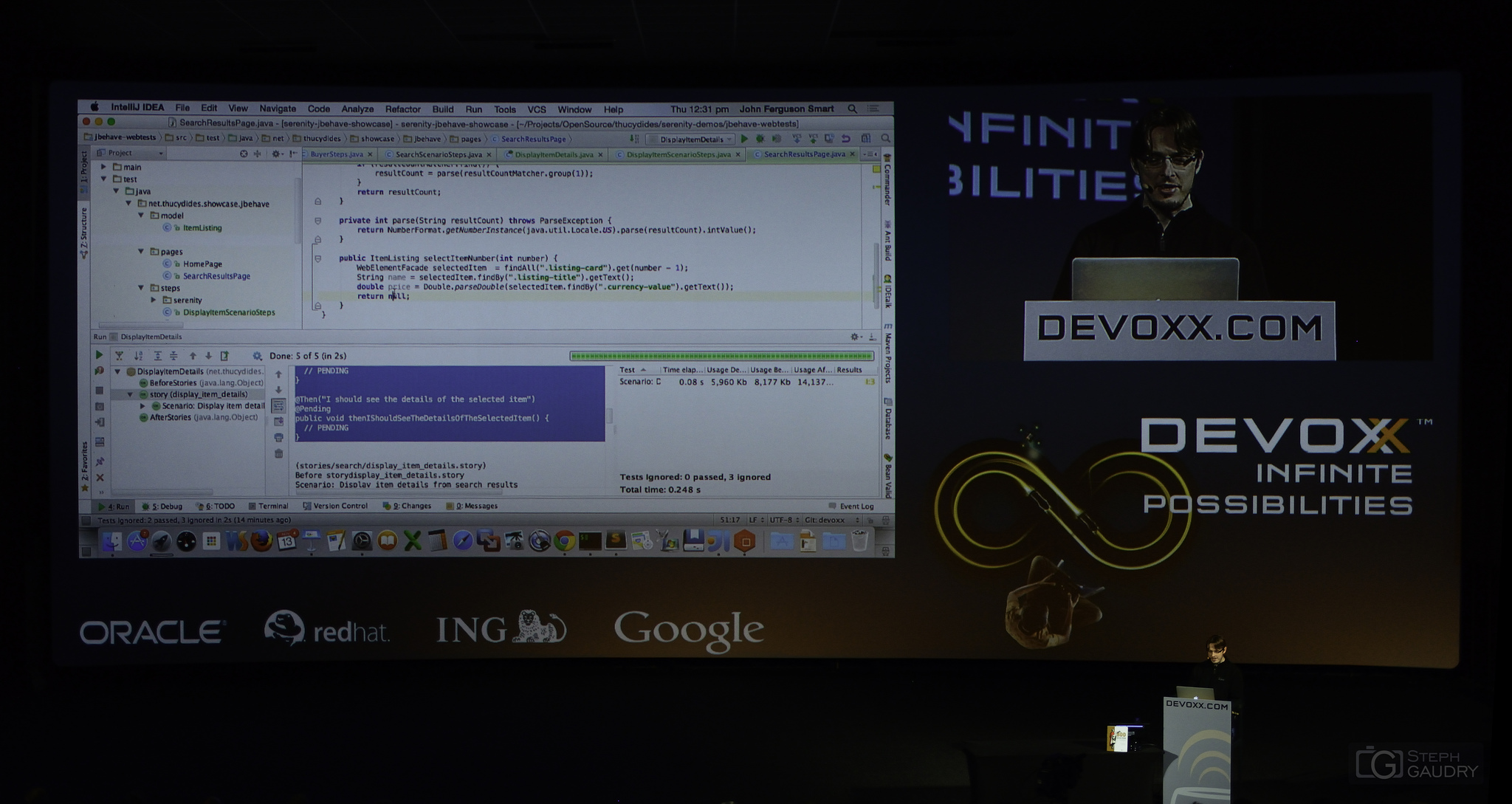Screen dimensions: 1512x804
Task: Collapse all nodes in Project panel header
Action: tap(258, 154)
